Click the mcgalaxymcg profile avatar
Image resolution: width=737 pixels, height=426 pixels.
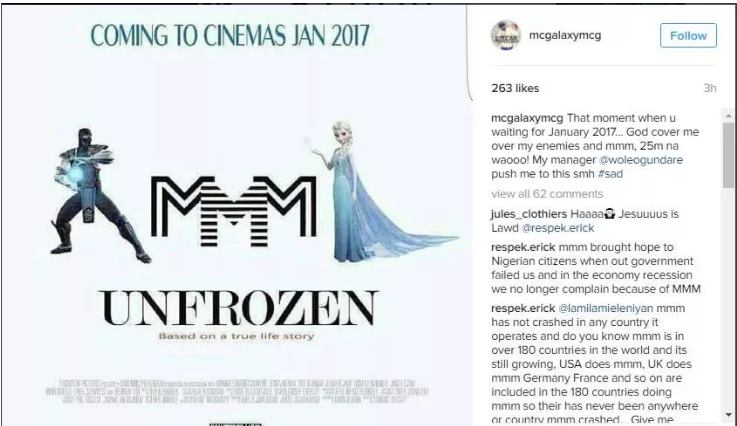pos(506,35)
